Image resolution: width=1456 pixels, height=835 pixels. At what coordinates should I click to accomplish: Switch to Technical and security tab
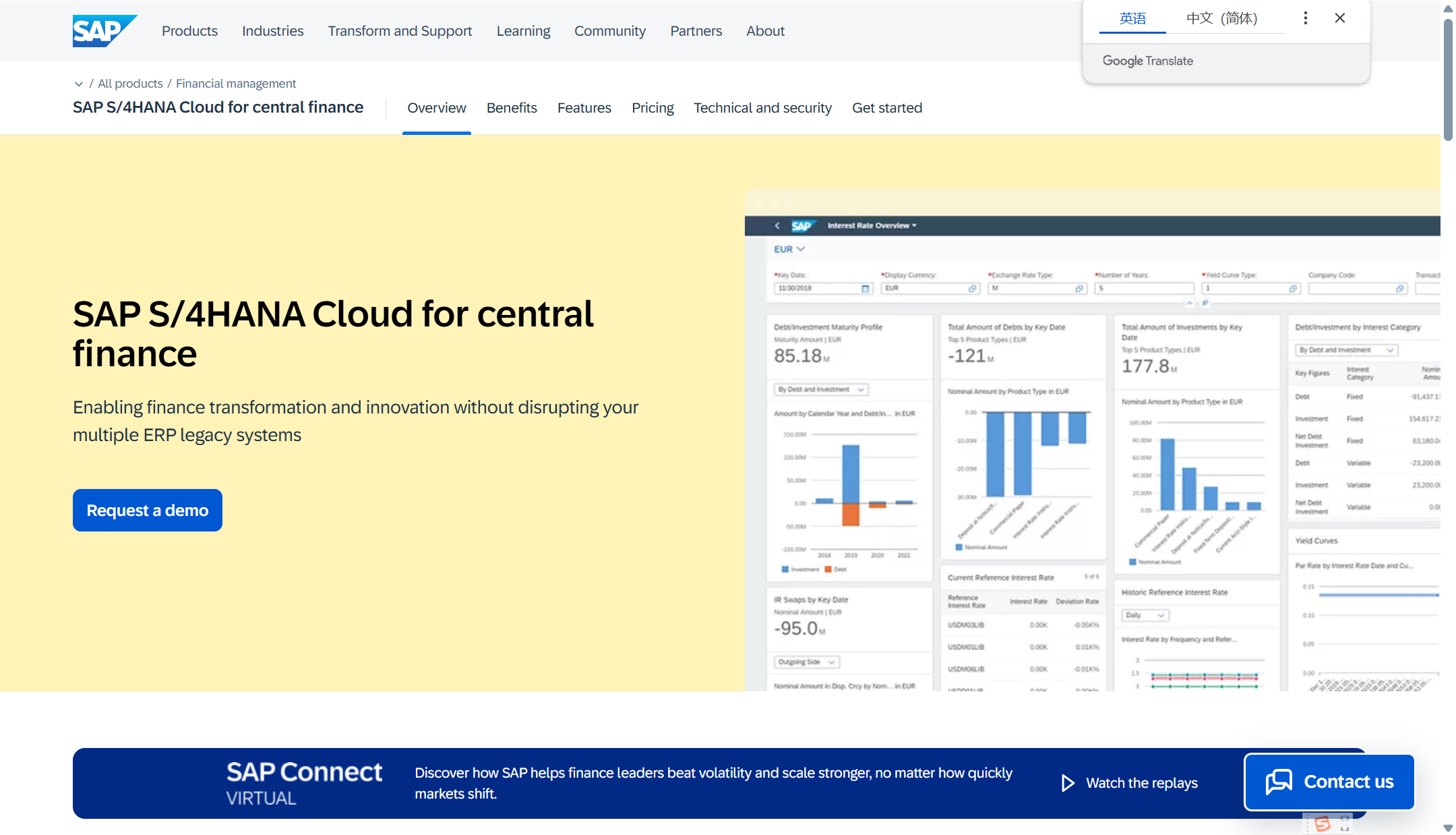[x=762, y=108]
